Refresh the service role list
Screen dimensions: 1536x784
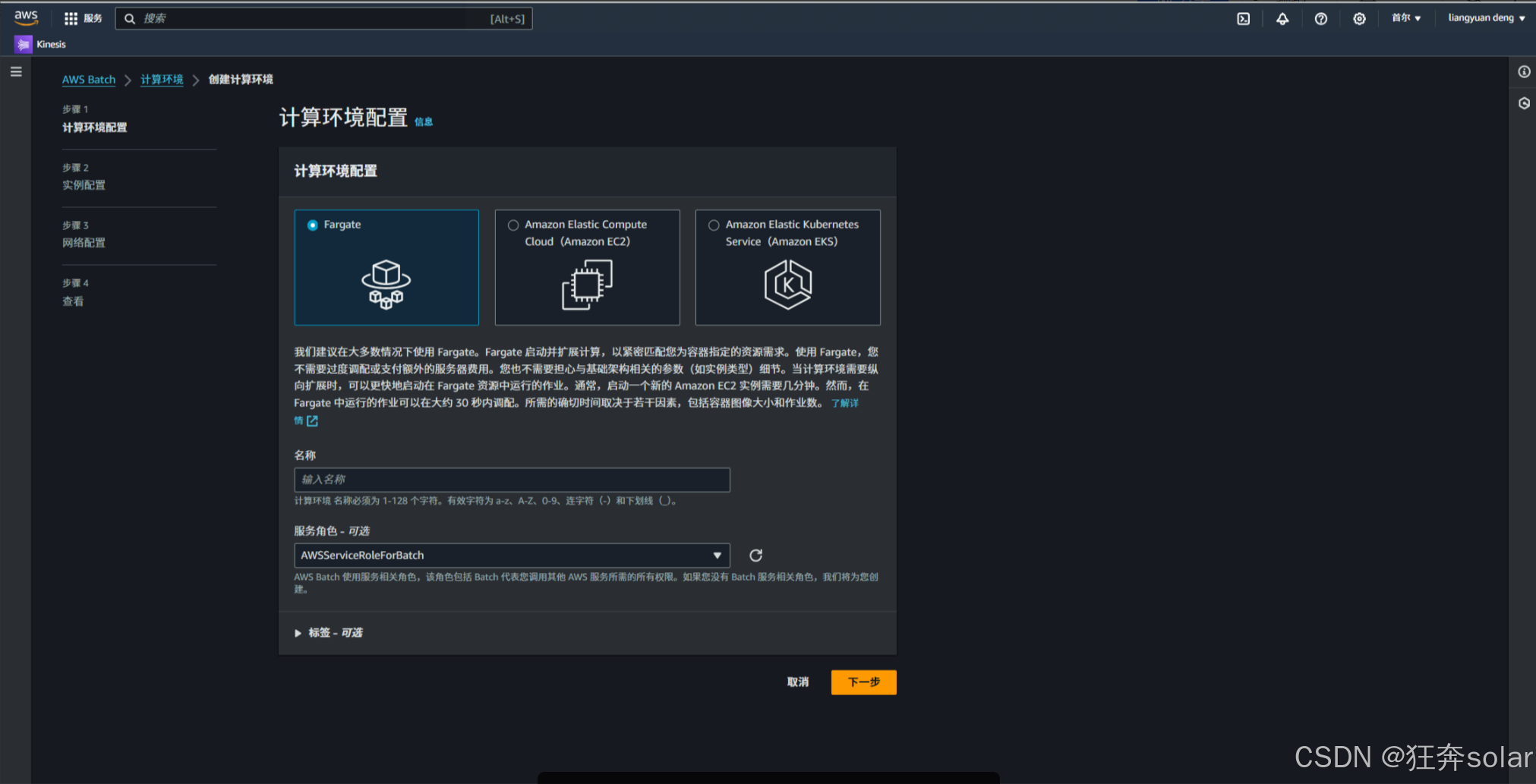[755, 556]
